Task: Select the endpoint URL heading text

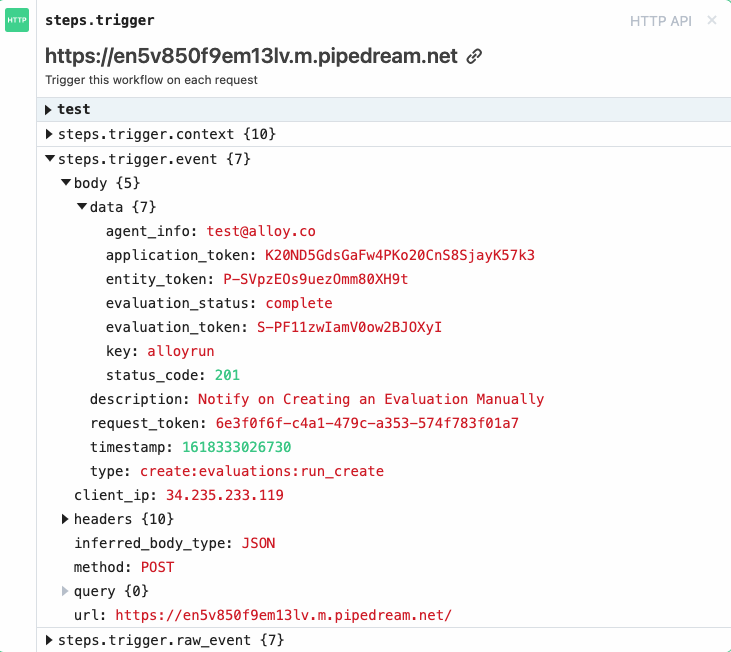Action: point(251,56)
